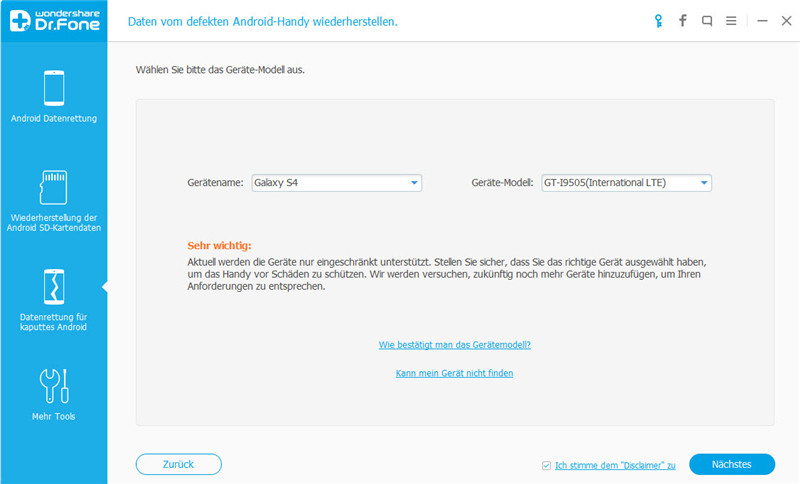Click the 'Geräte-Modell:' label

pyautogui.click(x=503, y=183)
